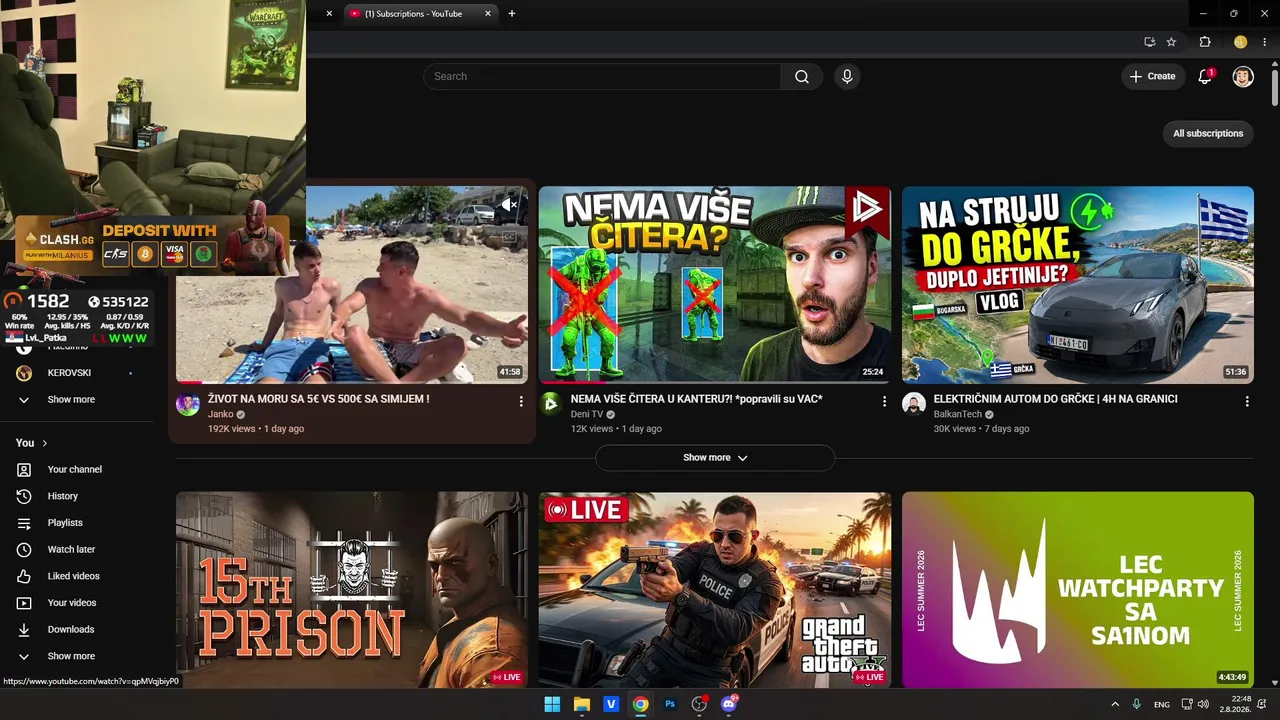Open the Deni TV channel avatar
The width and height of the screenshot is (1280, 720).
(551, 403)
